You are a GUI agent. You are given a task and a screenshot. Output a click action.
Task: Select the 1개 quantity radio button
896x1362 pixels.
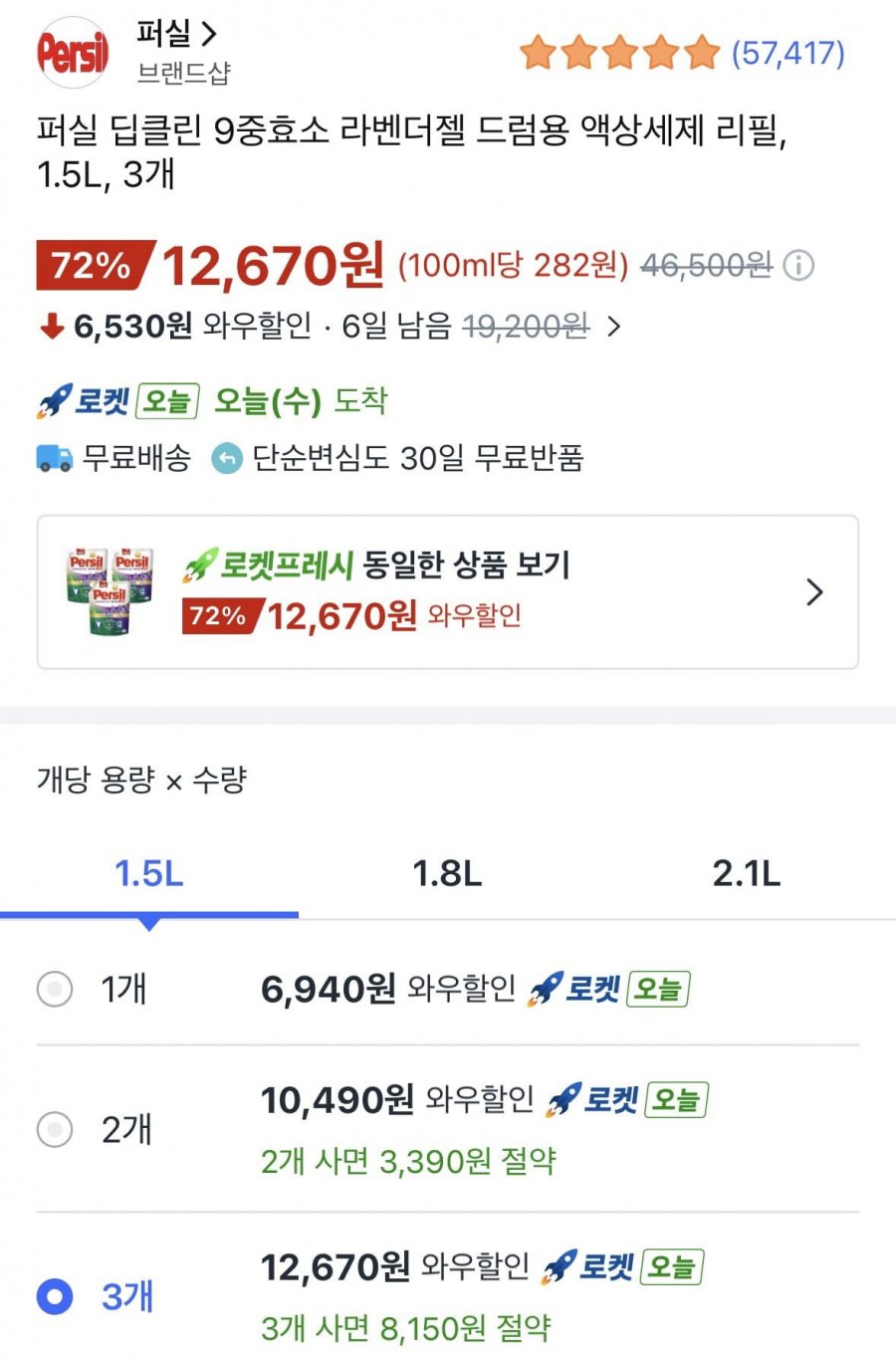tap(54, 990)
